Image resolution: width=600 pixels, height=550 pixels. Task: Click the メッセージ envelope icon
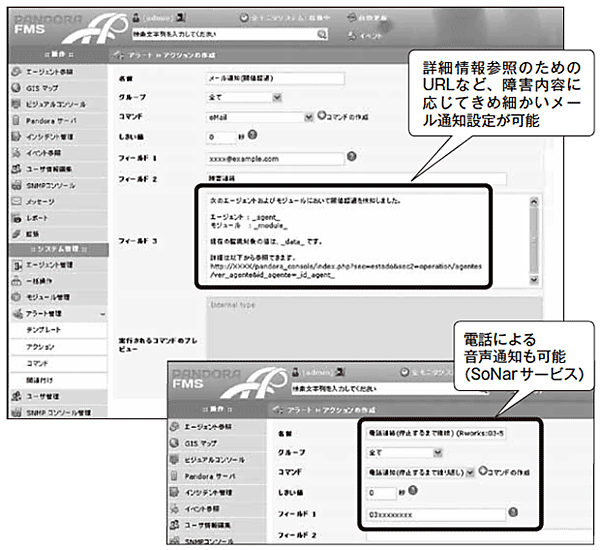click(x=16, y=201)
